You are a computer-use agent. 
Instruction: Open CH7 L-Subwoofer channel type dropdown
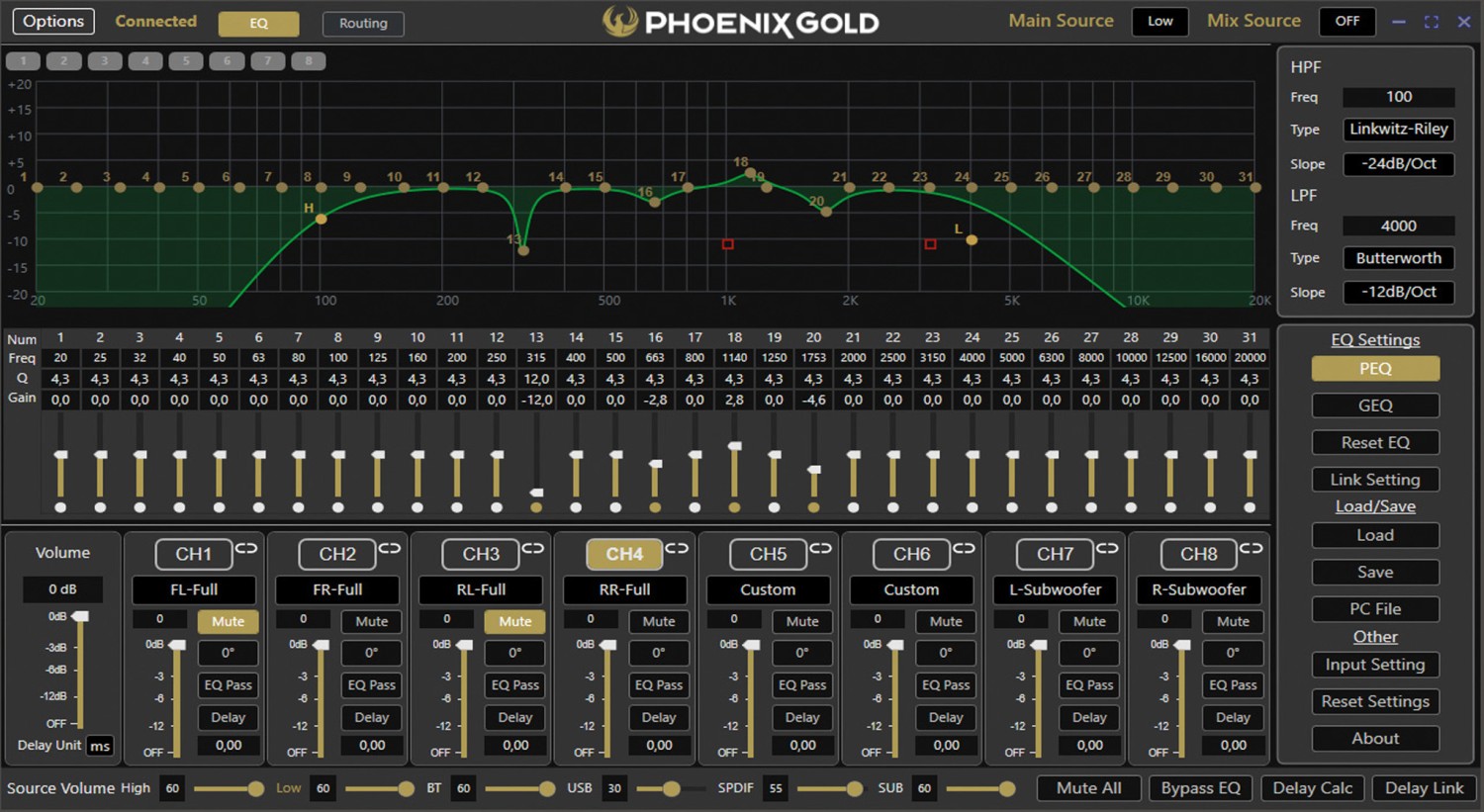(x=1055, y=589)
